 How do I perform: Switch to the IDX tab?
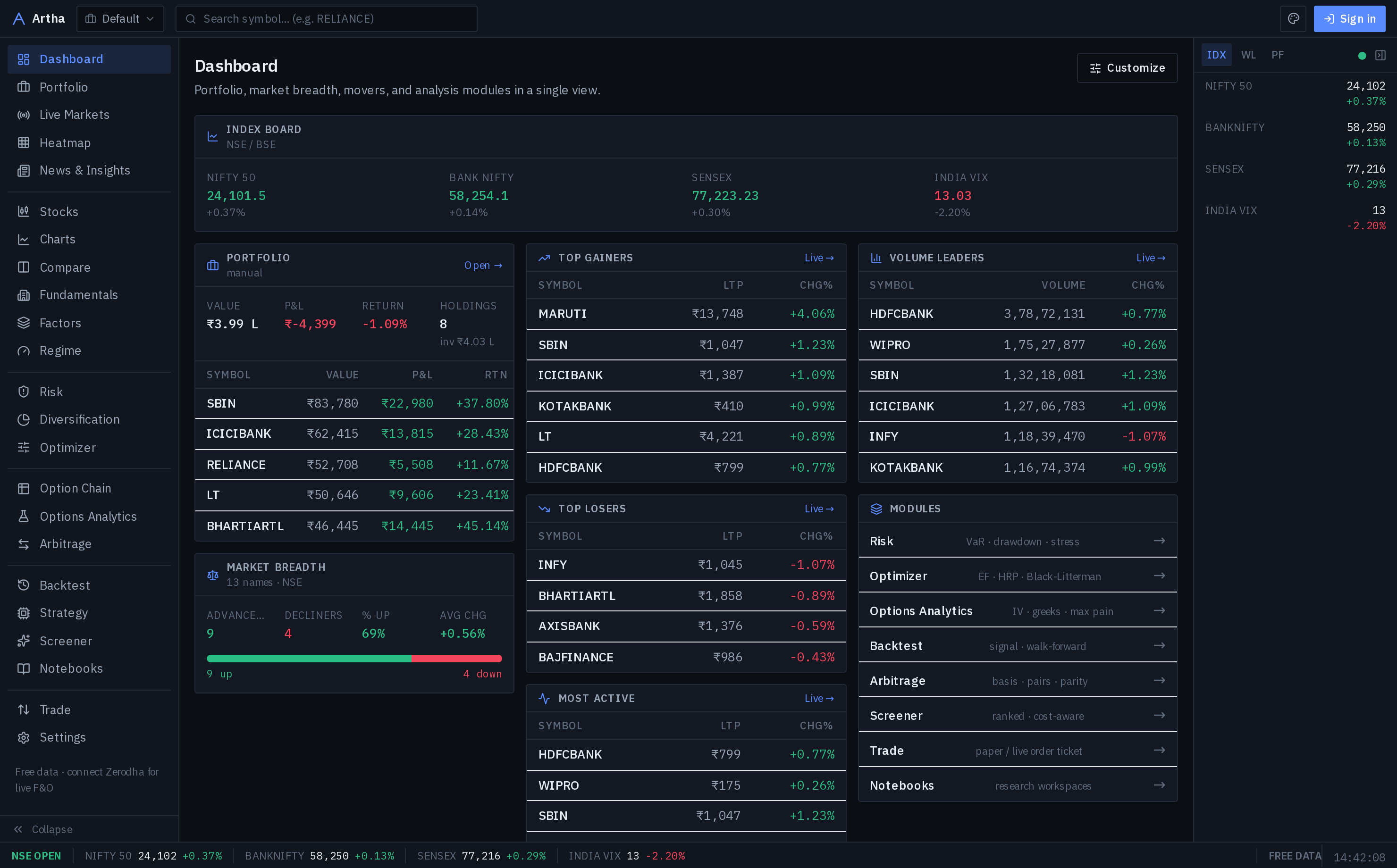tap(1216, 55)
